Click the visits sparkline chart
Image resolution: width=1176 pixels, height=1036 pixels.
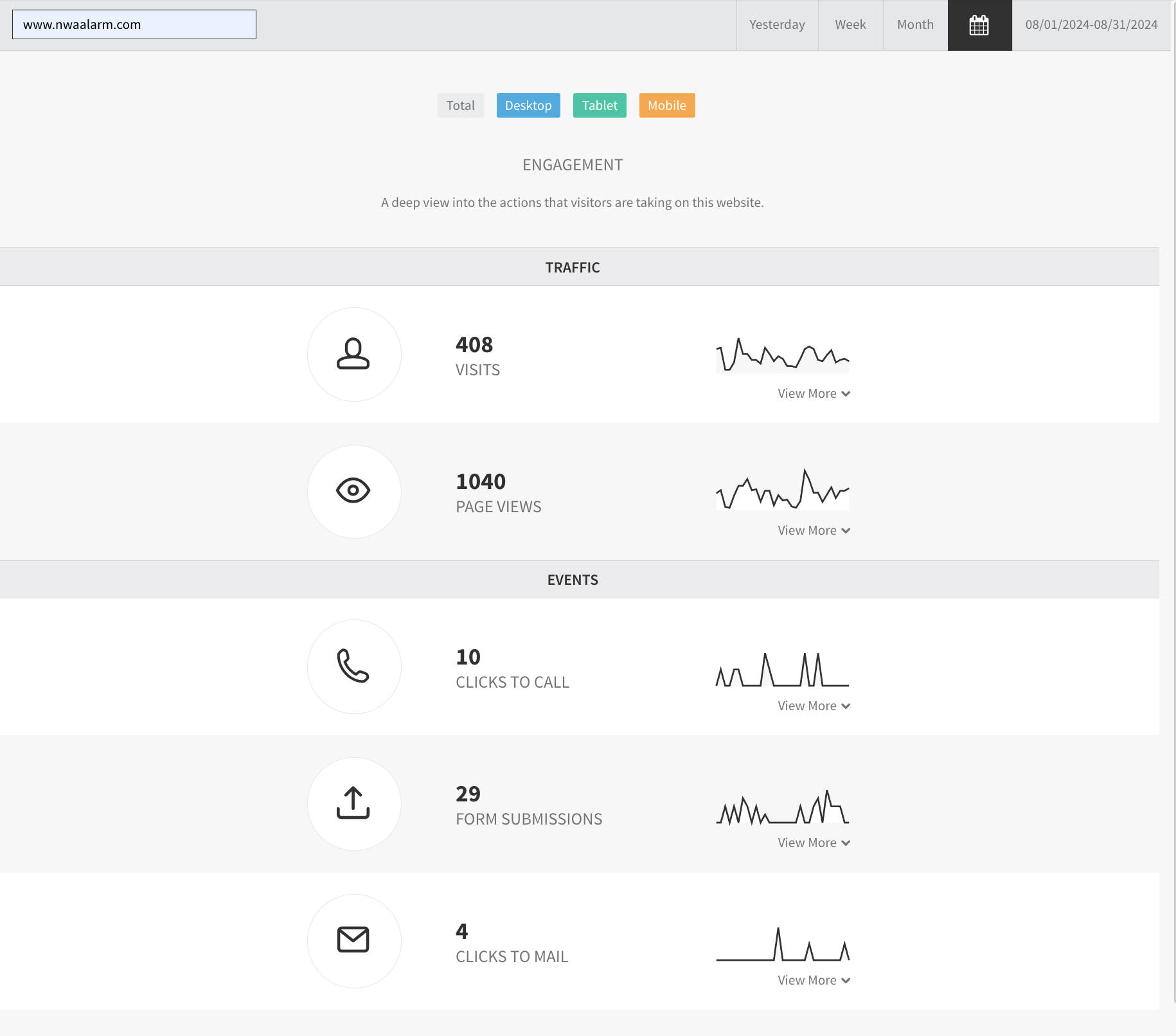[x=783, y=355]
